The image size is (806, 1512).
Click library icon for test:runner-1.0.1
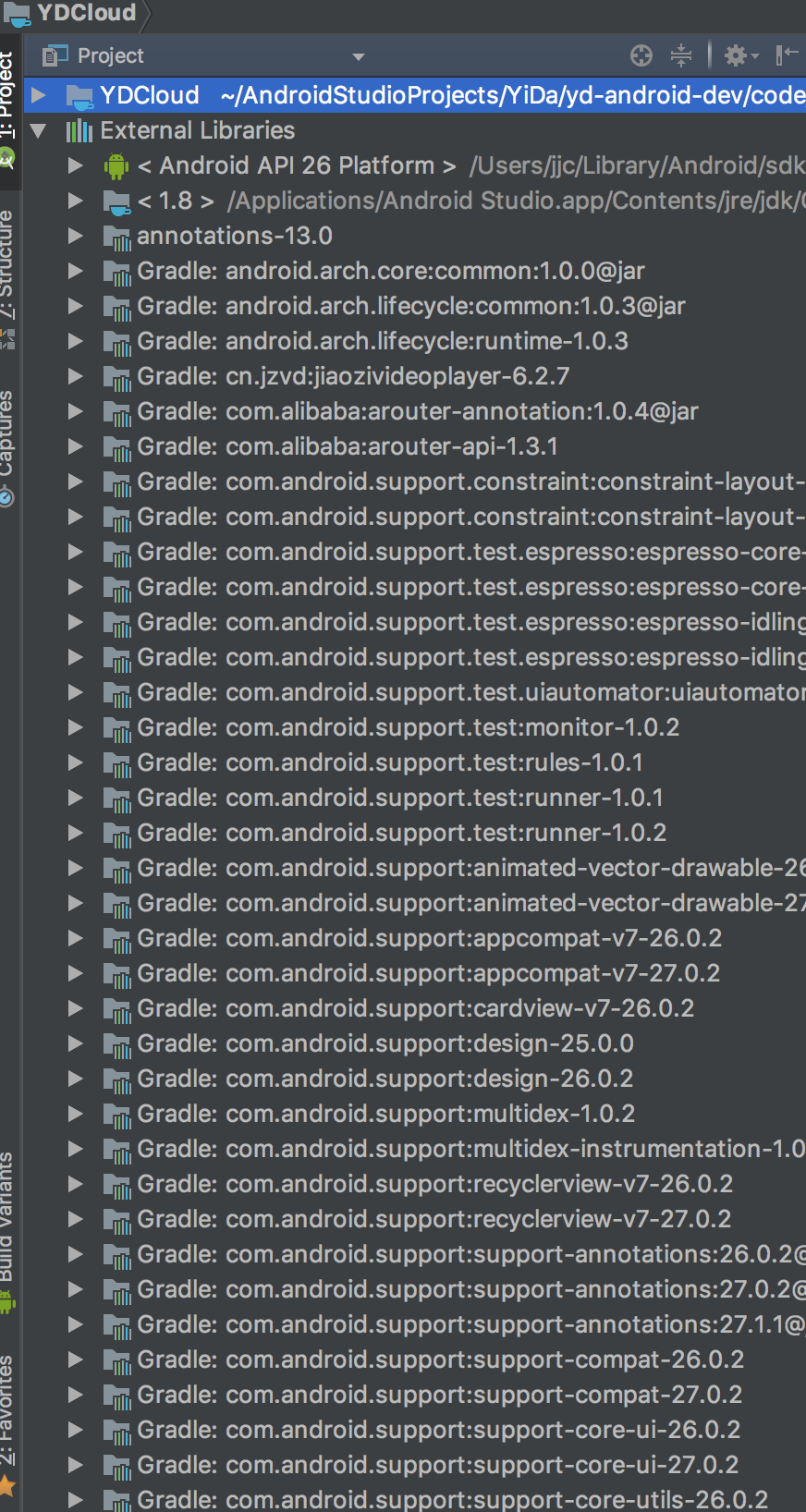(x=116, y=799)
